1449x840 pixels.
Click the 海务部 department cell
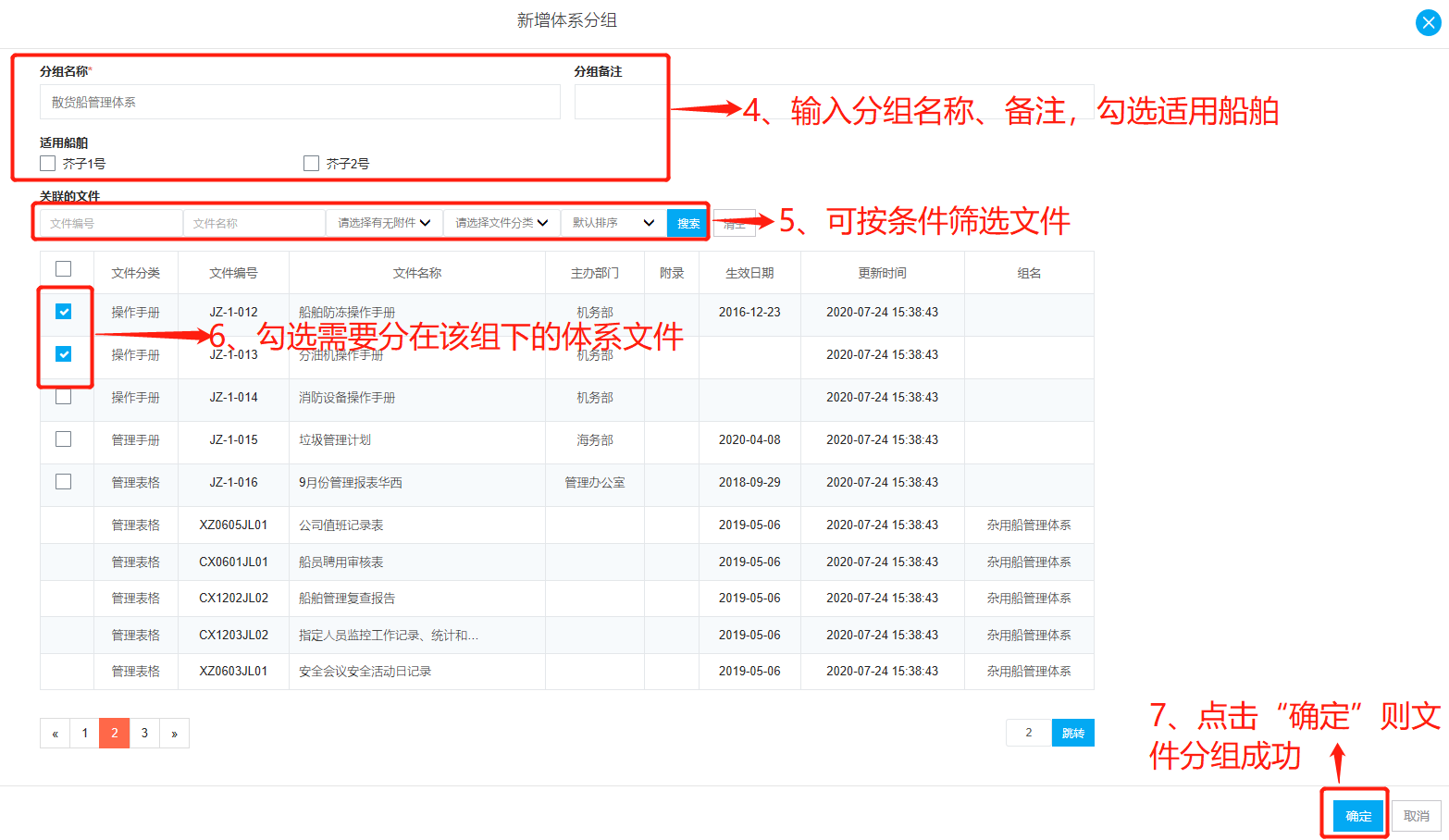[x=595, y=440]
